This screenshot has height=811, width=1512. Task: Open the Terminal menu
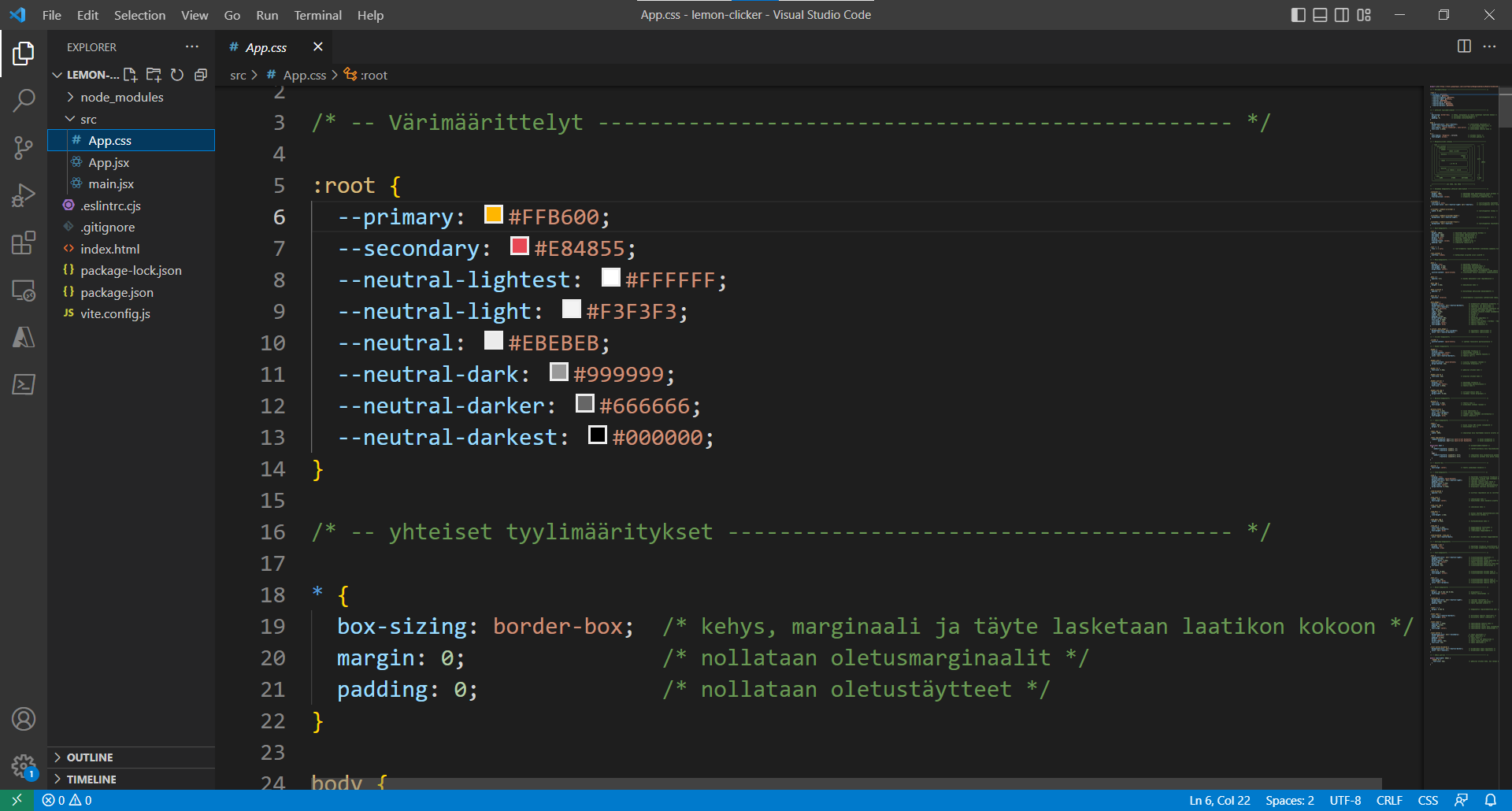coord(317,15)
